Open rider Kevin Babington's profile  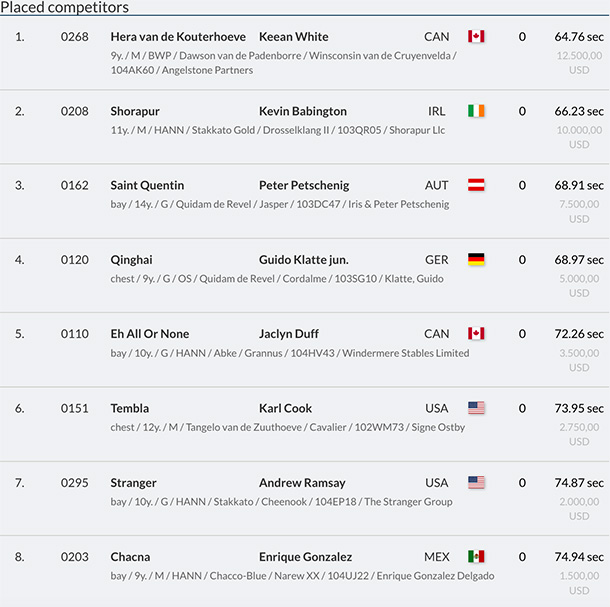tap(303, 111)
